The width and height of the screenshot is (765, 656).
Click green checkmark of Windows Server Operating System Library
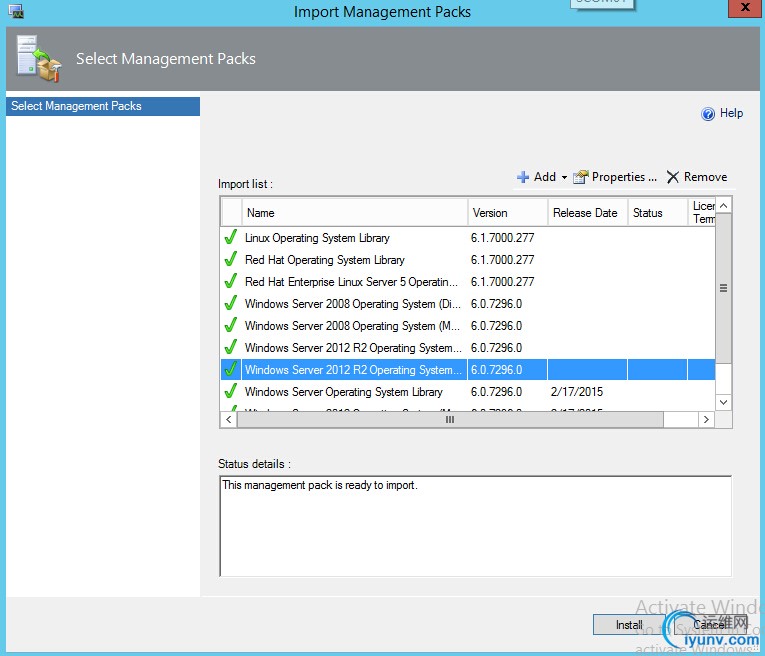click(x=231, y=391)
